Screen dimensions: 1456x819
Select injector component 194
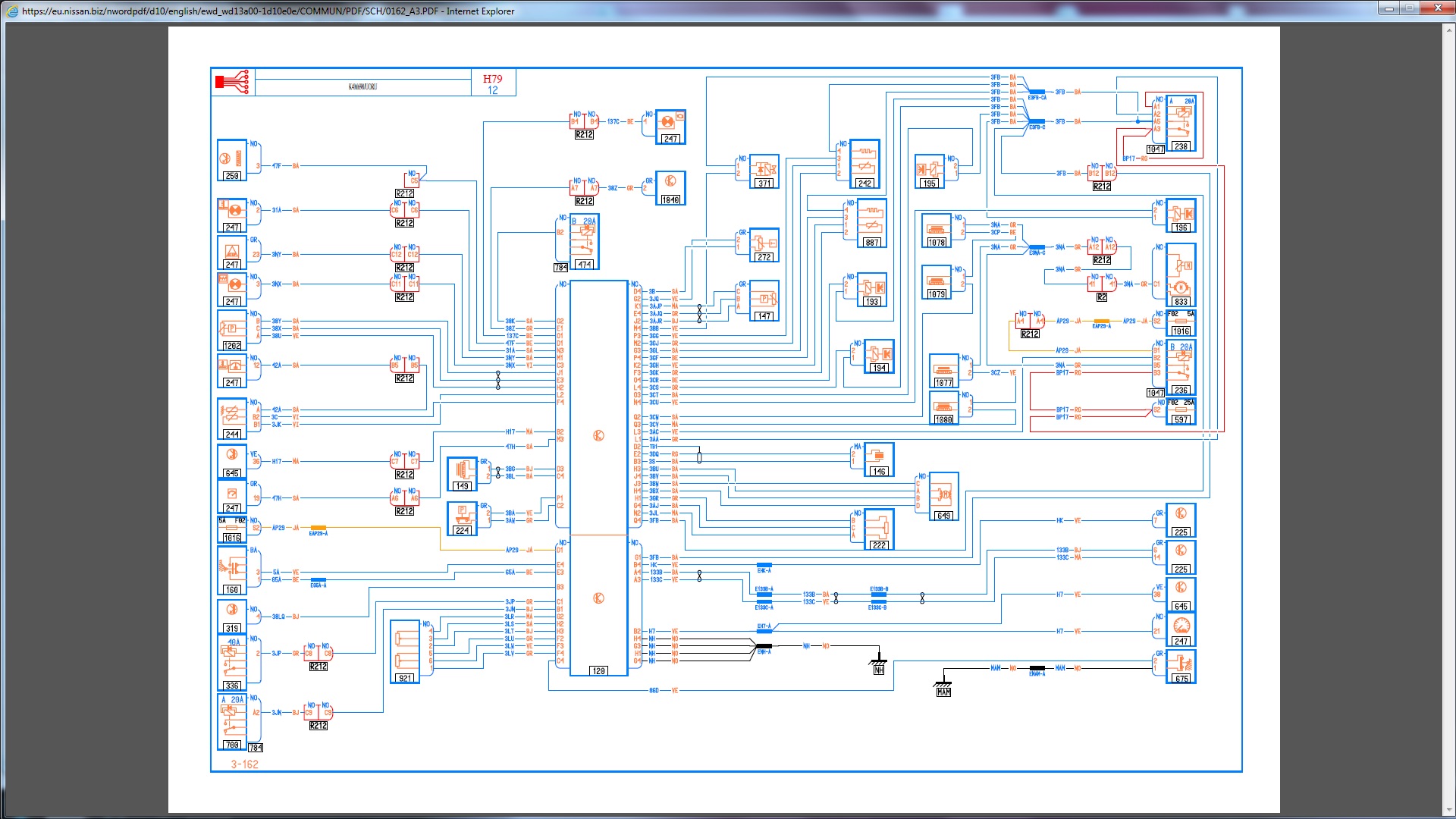(x=879, y=356)
